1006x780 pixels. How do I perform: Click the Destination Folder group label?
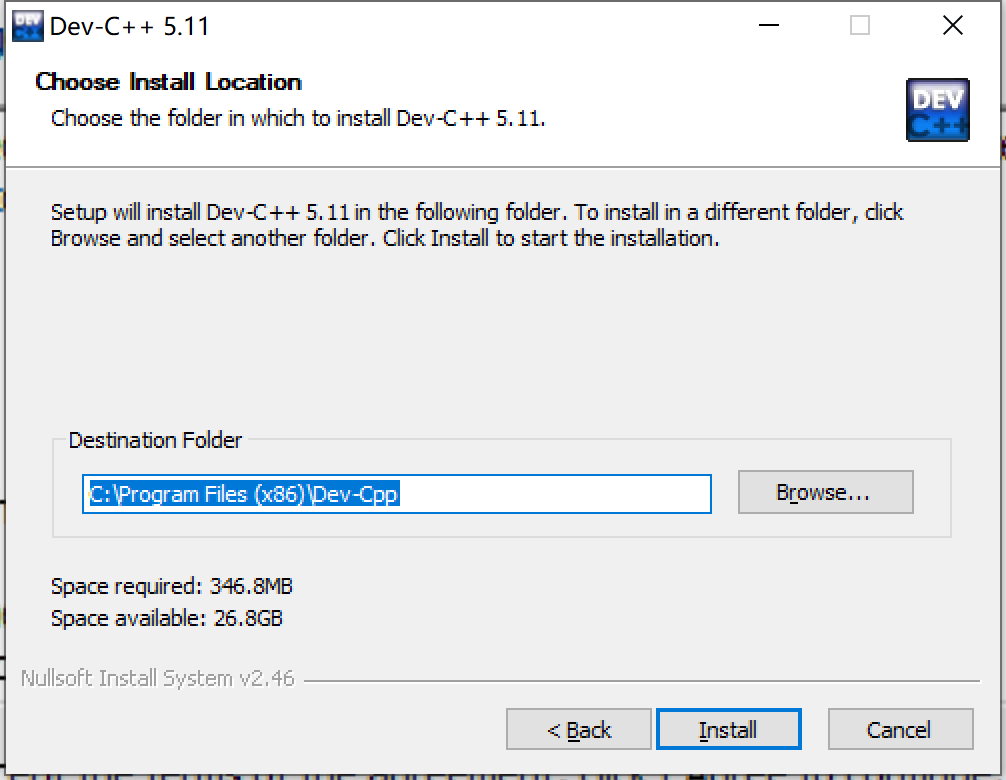(155, 440)
